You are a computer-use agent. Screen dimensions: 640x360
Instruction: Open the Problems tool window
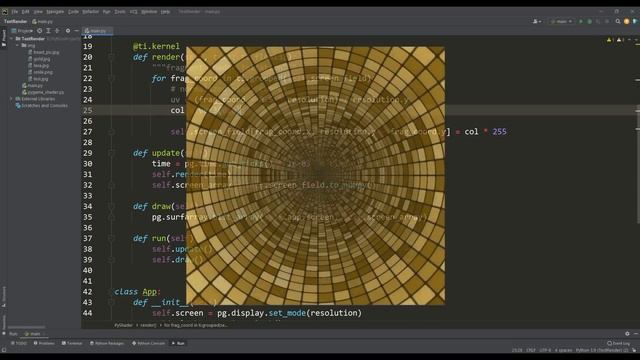click(x=44, y=343)
